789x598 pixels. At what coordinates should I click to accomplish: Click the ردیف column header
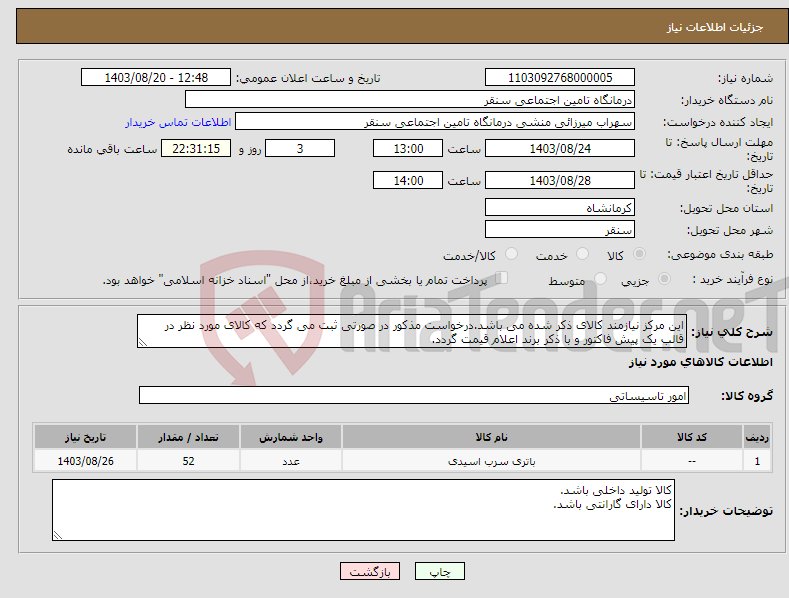click(x=757, y=437)
